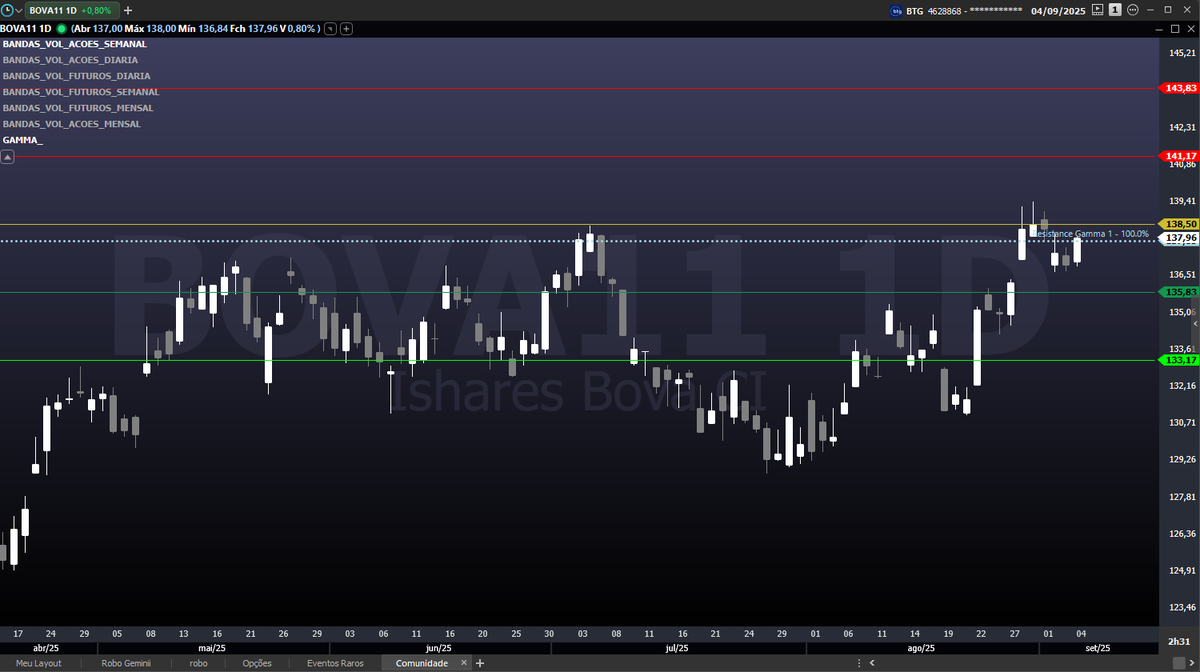
Task: Click the plus box after the OHLC values
Action: [x=346, y=29]
